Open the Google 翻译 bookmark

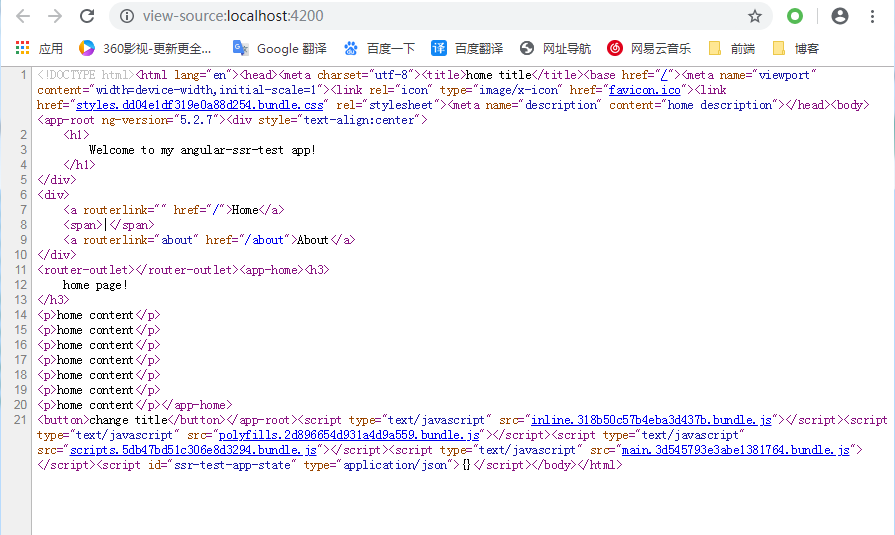280,49
